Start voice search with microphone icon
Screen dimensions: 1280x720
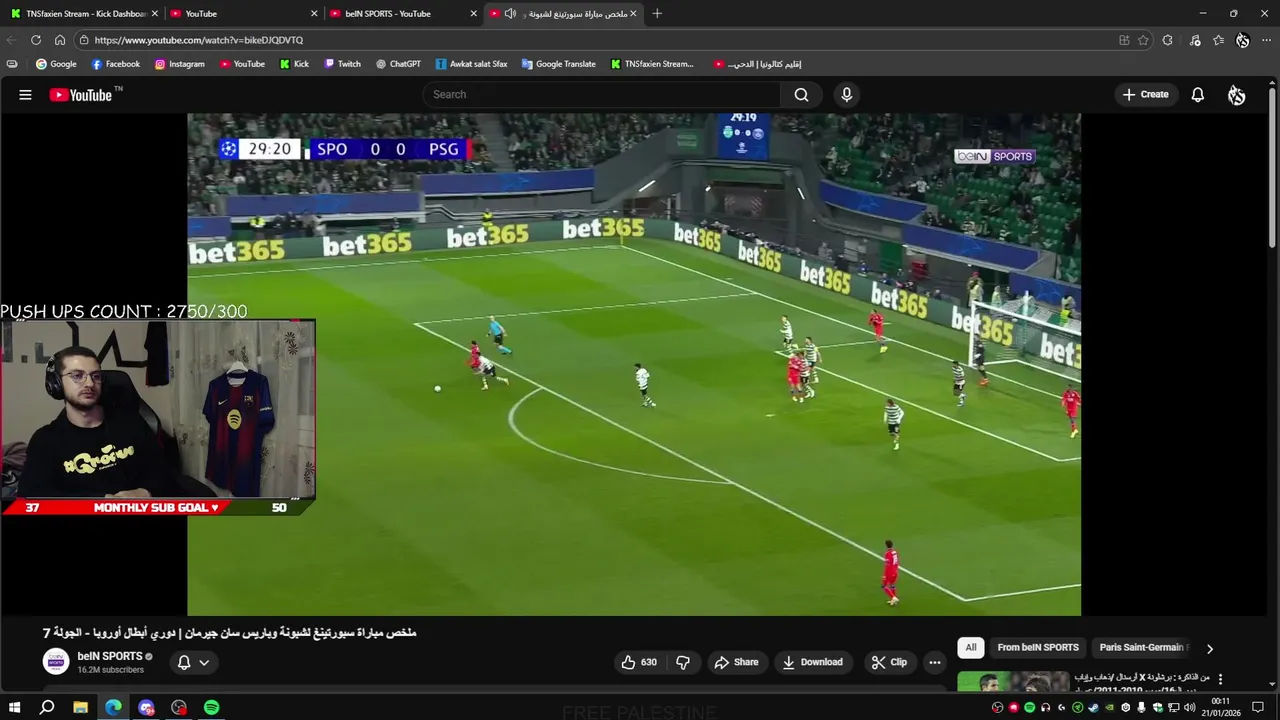847,95
